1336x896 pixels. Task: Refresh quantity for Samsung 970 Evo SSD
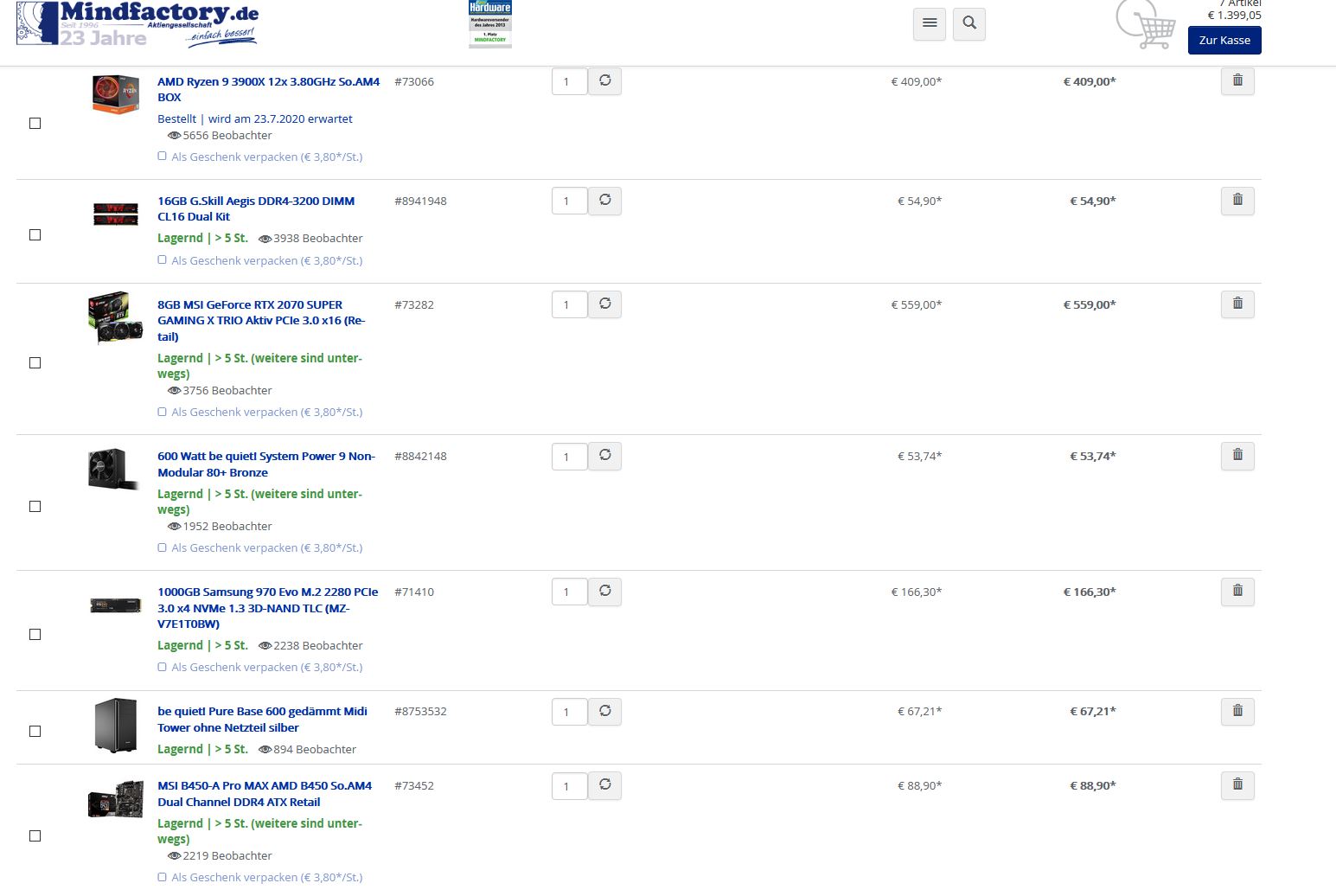[605, 592]
